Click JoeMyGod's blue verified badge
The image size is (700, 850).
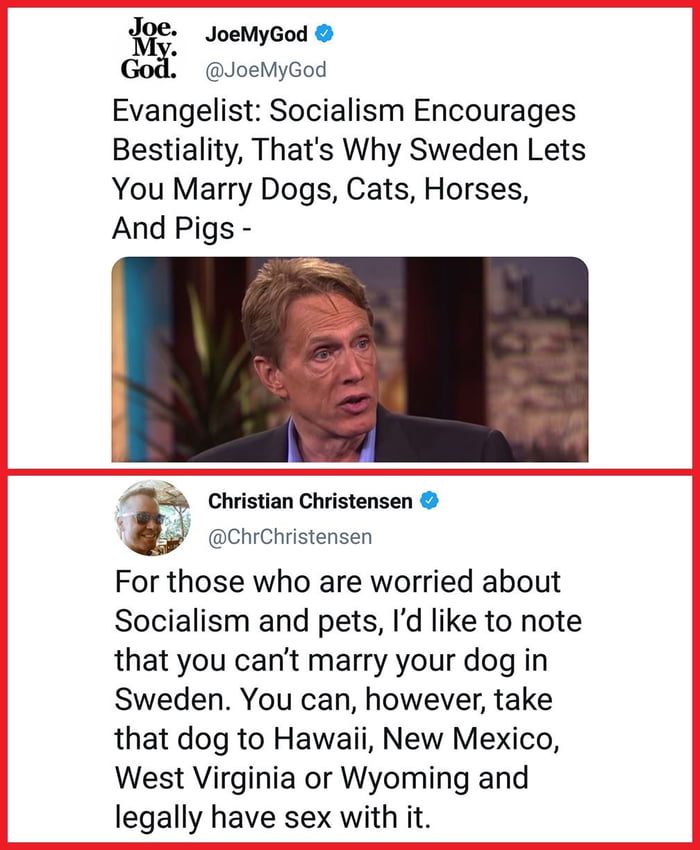tap(324, 34)
